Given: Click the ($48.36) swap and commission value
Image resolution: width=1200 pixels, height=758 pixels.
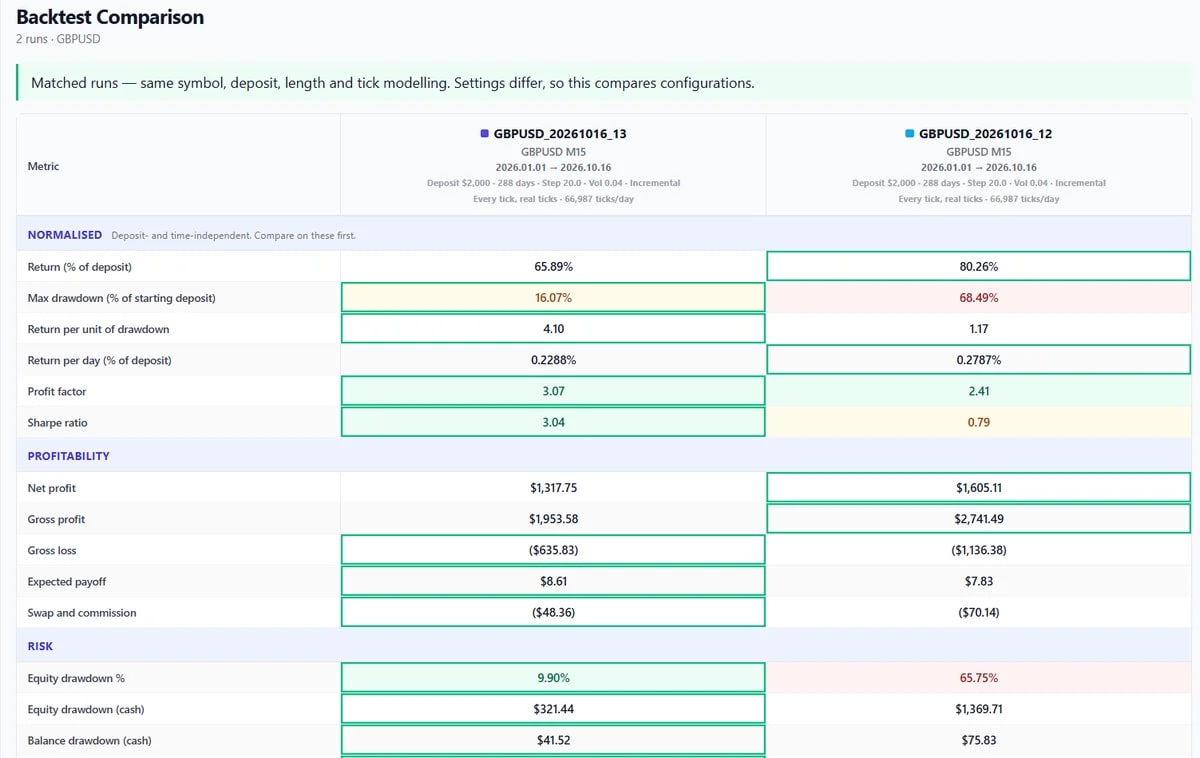Looking at the screenshot, I should [x=553, y=612].
